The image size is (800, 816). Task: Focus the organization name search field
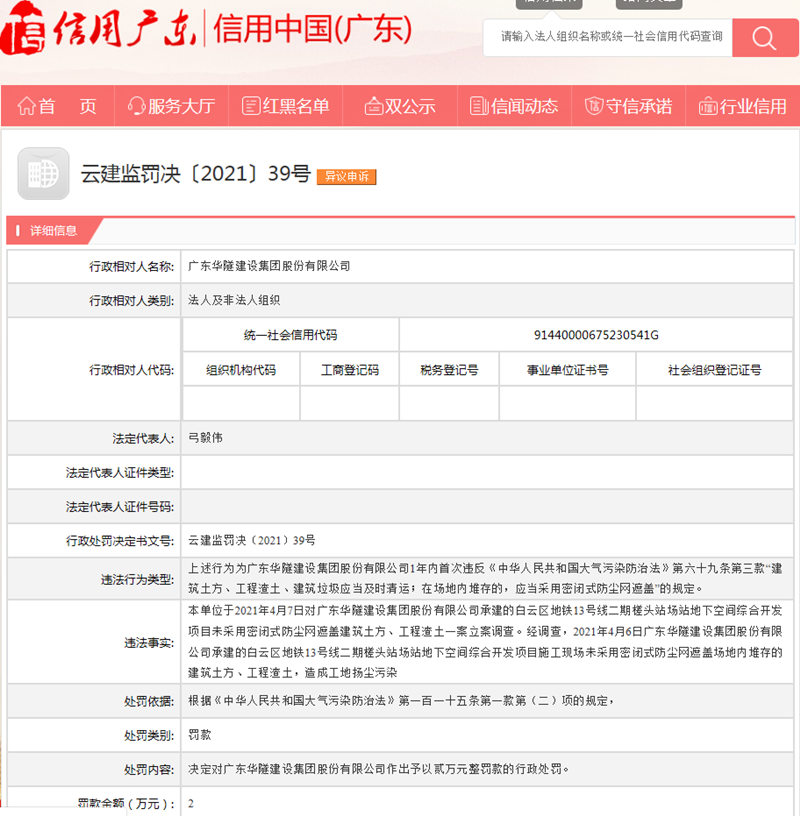[608, 37]
